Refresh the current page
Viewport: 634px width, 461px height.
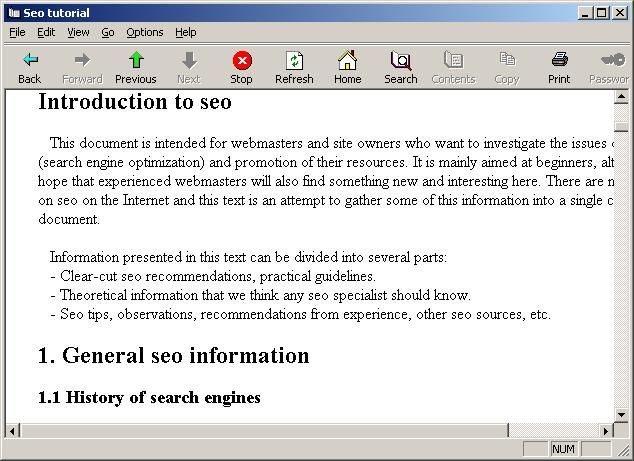coord(294,61)
